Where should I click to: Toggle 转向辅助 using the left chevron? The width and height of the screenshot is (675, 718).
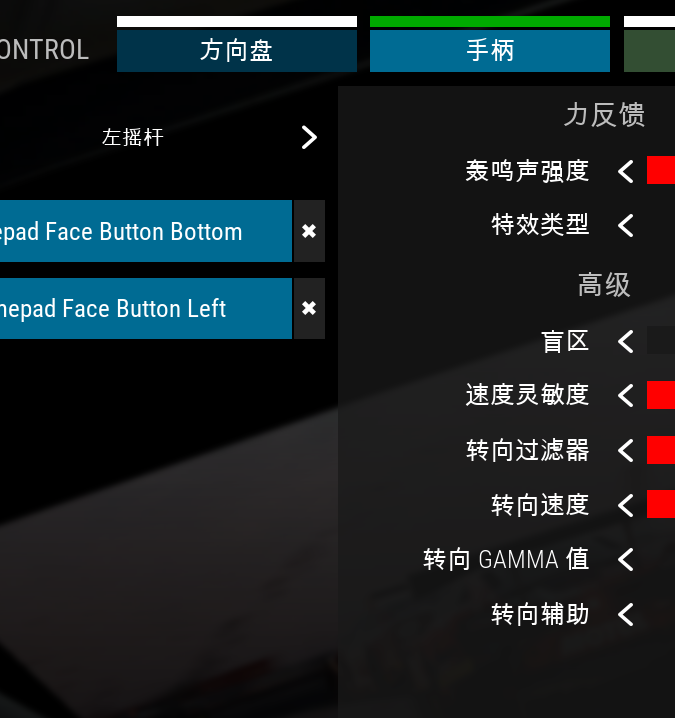click(x=626, y=615)
